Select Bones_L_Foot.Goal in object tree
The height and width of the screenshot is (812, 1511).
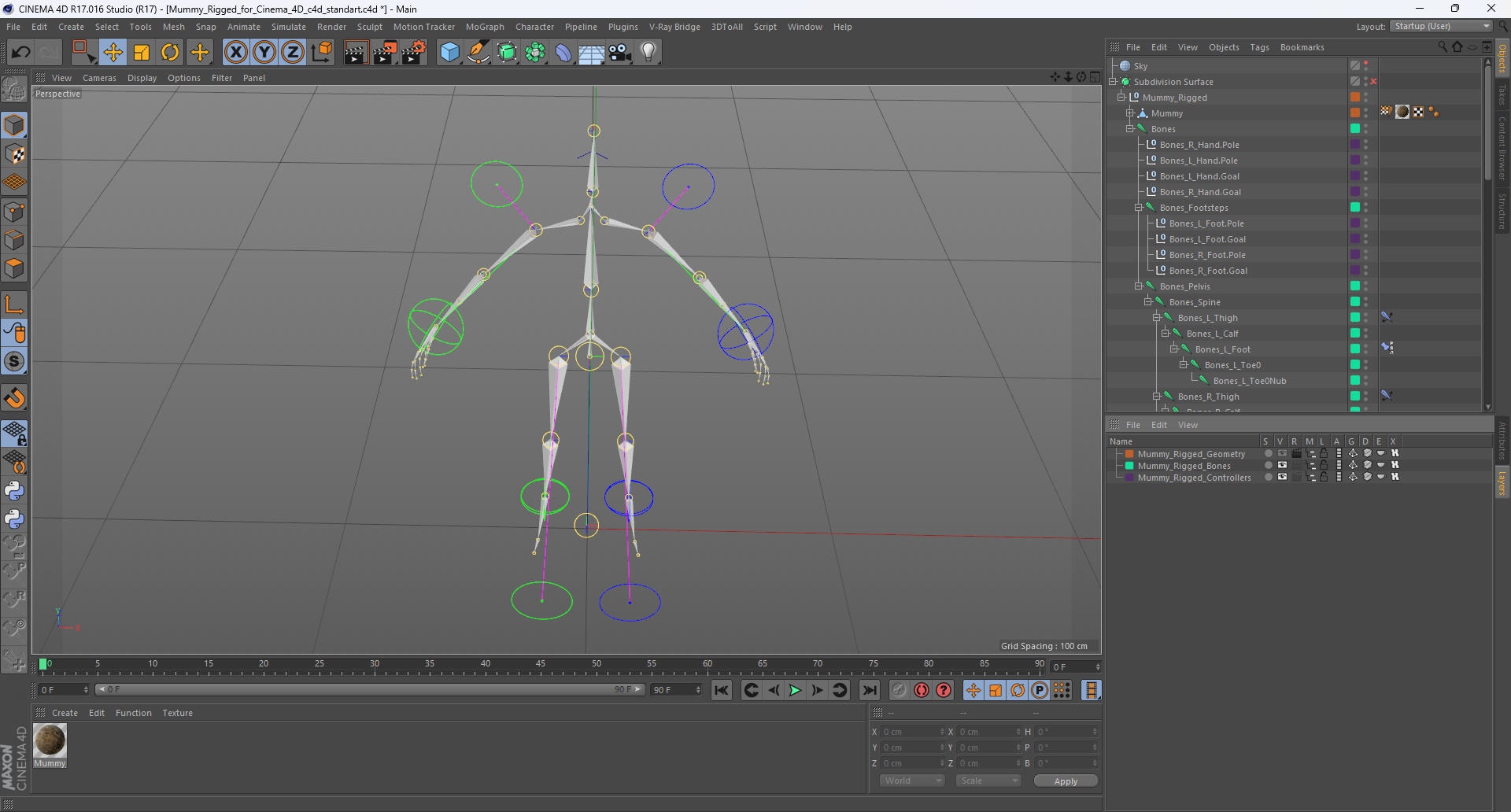[x=1207, y=239]
